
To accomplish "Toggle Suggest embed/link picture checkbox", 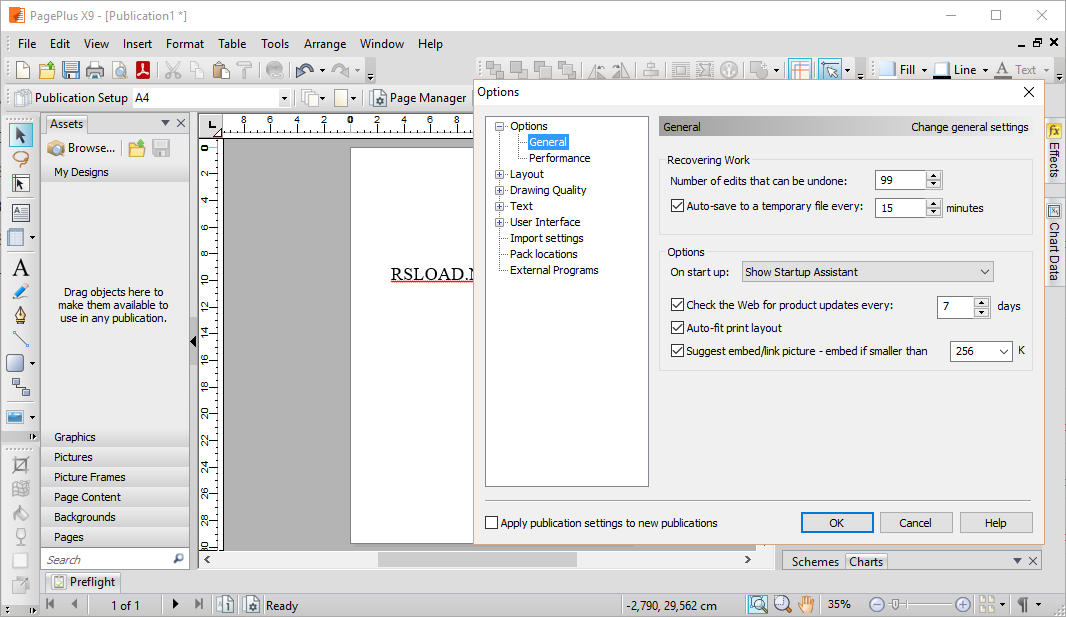I will (x=677, y=351).
